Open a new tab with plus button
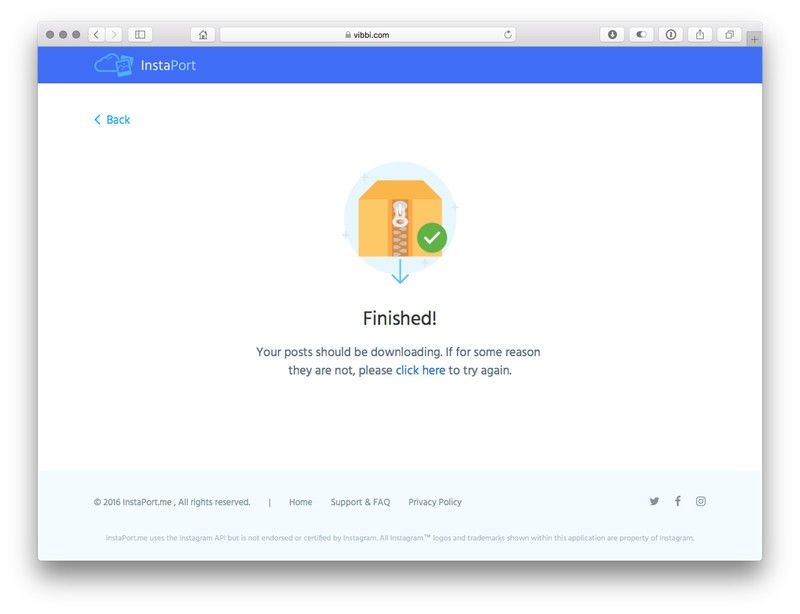Image resolution: width=800 pixels, height=614 pixels. click(755, 39)
